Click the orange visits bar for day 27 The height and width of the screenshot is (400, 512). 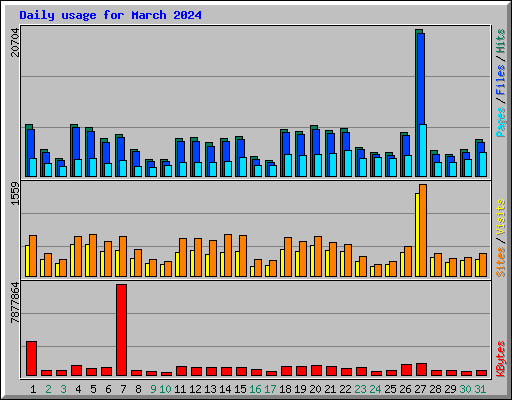coord(423,230)
